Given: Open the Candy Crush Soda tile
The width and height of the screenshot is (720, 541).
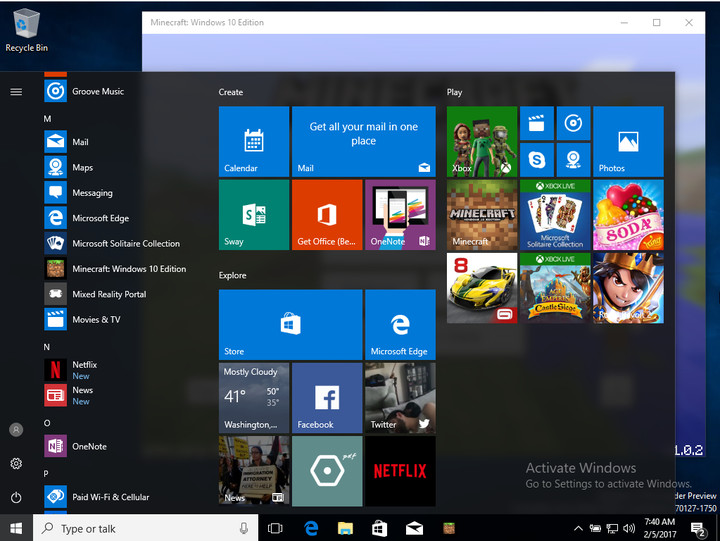Looking at the screenshot, I should (x=628, y=215).
